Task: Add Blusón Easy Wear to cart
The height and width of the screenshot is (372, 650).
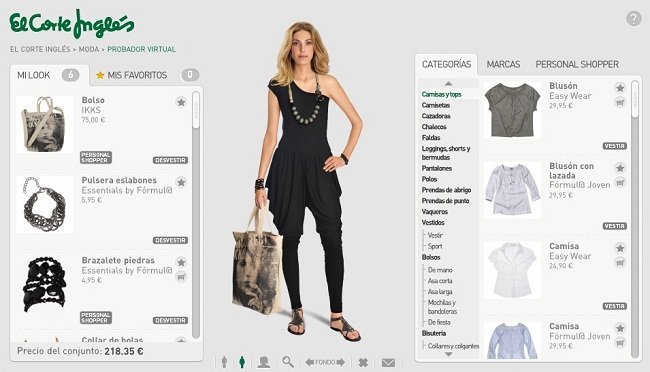Action: click(x=620, y=102)
